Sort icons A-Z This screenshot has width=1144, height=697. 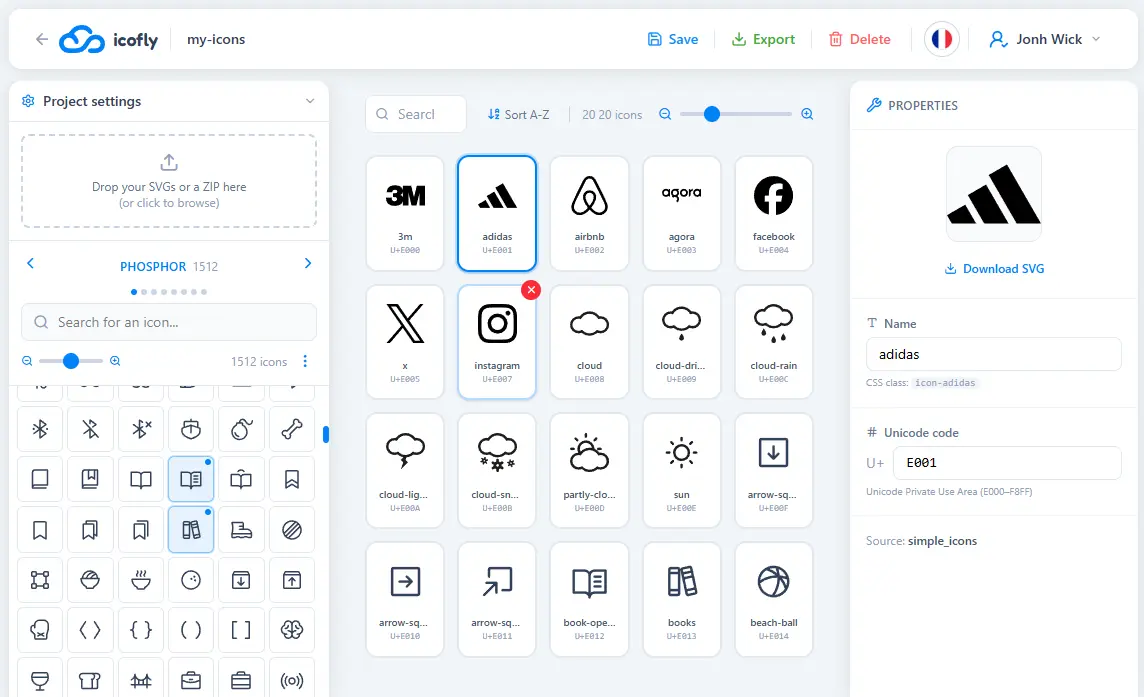pyautogui.click(x=519, y=115)
